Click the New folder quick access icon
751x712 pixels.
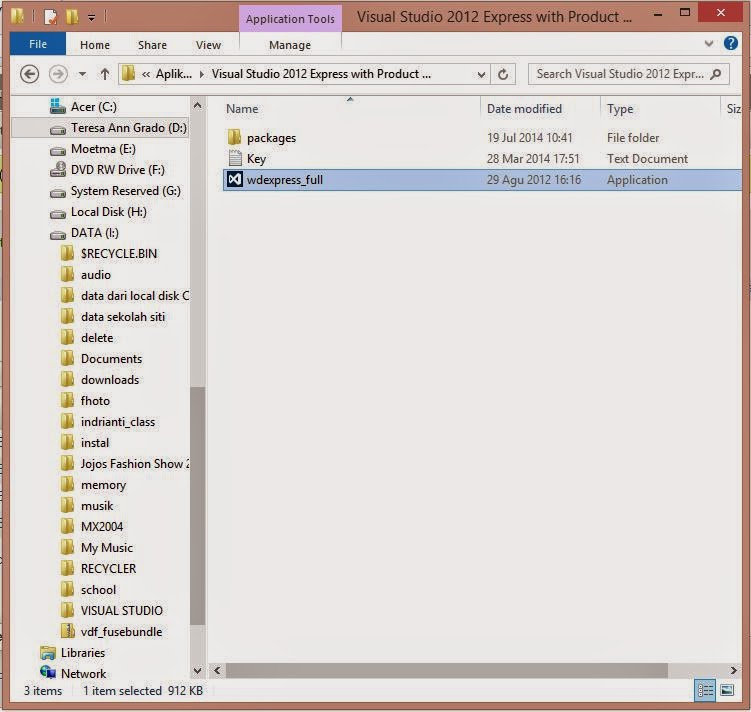pos(72,17)
